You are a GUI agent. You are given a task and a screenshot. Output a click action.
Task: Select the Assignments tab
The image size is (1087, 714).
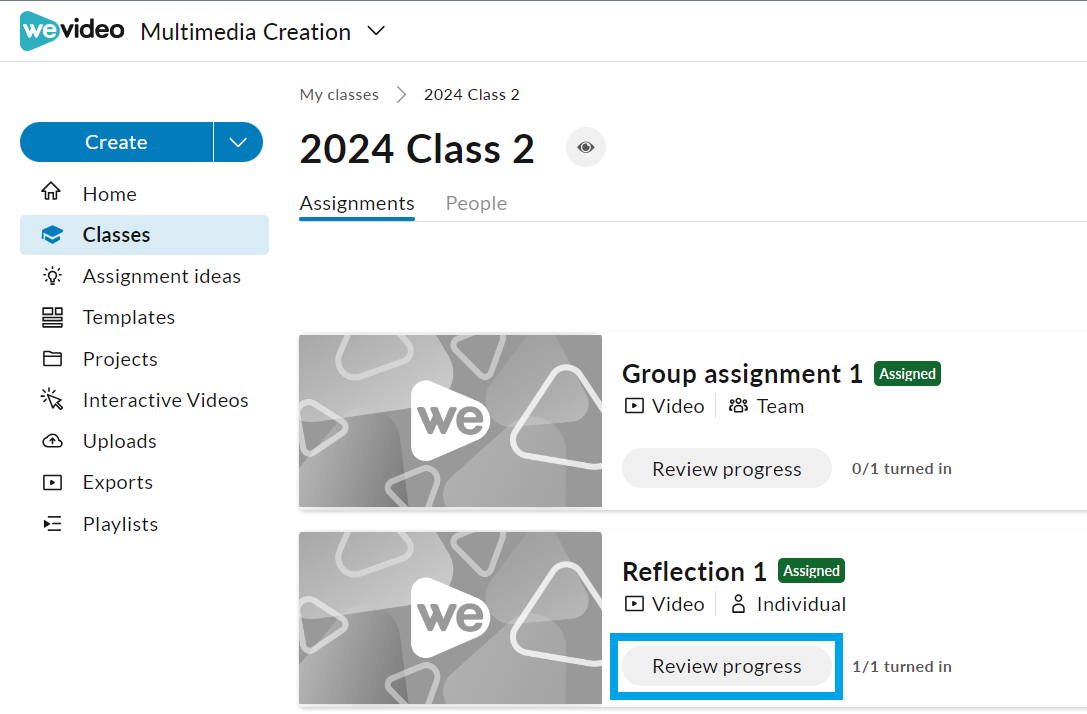coord(357,203)
